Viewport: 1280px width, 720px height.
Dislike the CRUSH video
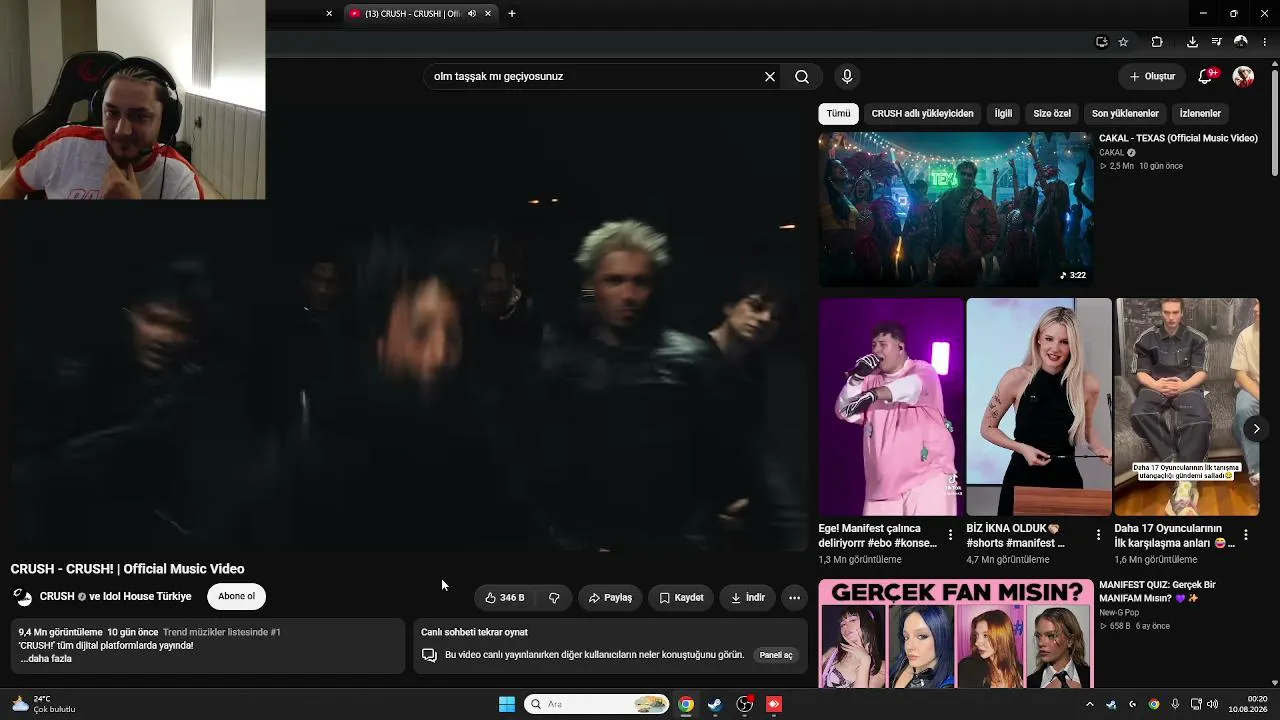click(x=554, y=597)
